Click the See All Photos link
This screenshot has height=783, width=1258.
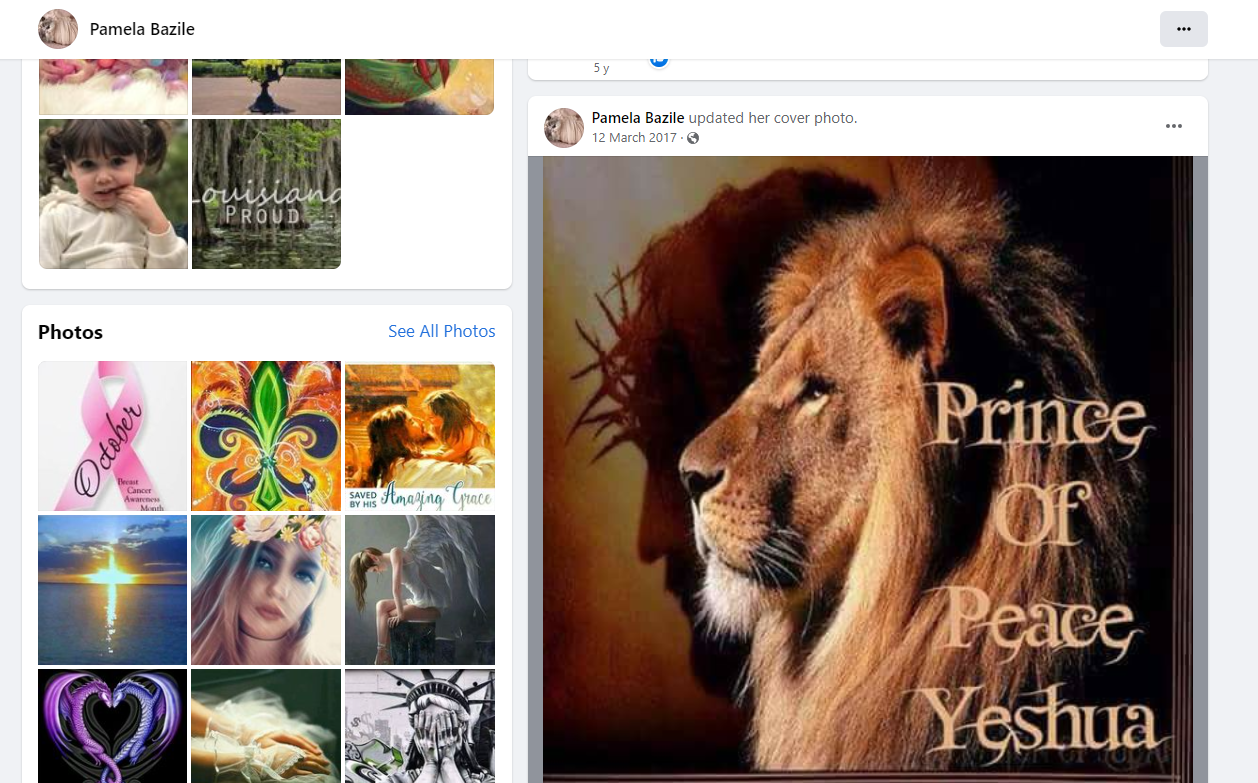click(441, 331)
